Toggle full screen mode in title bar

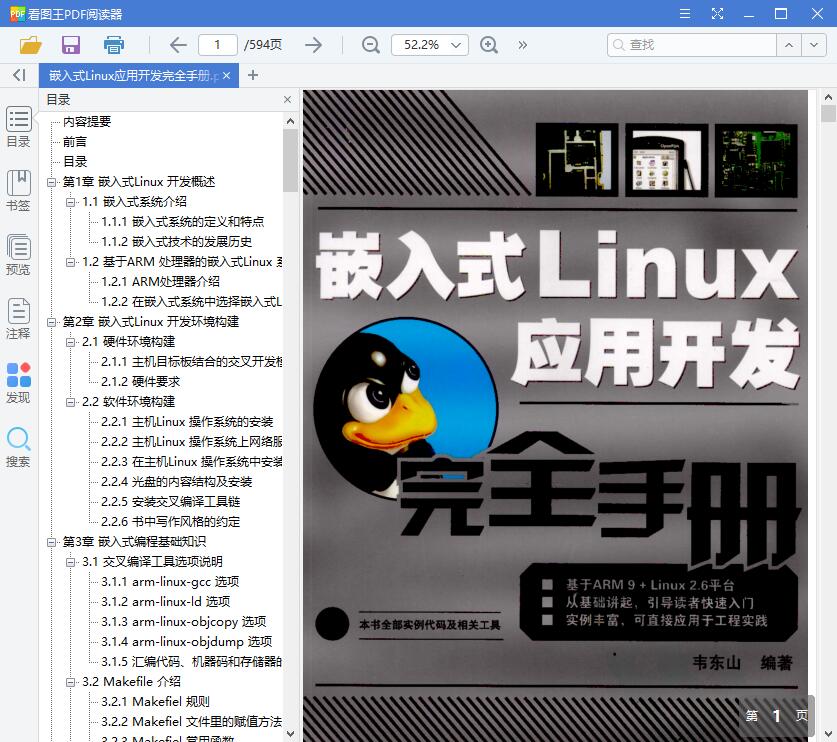point(717,14)
